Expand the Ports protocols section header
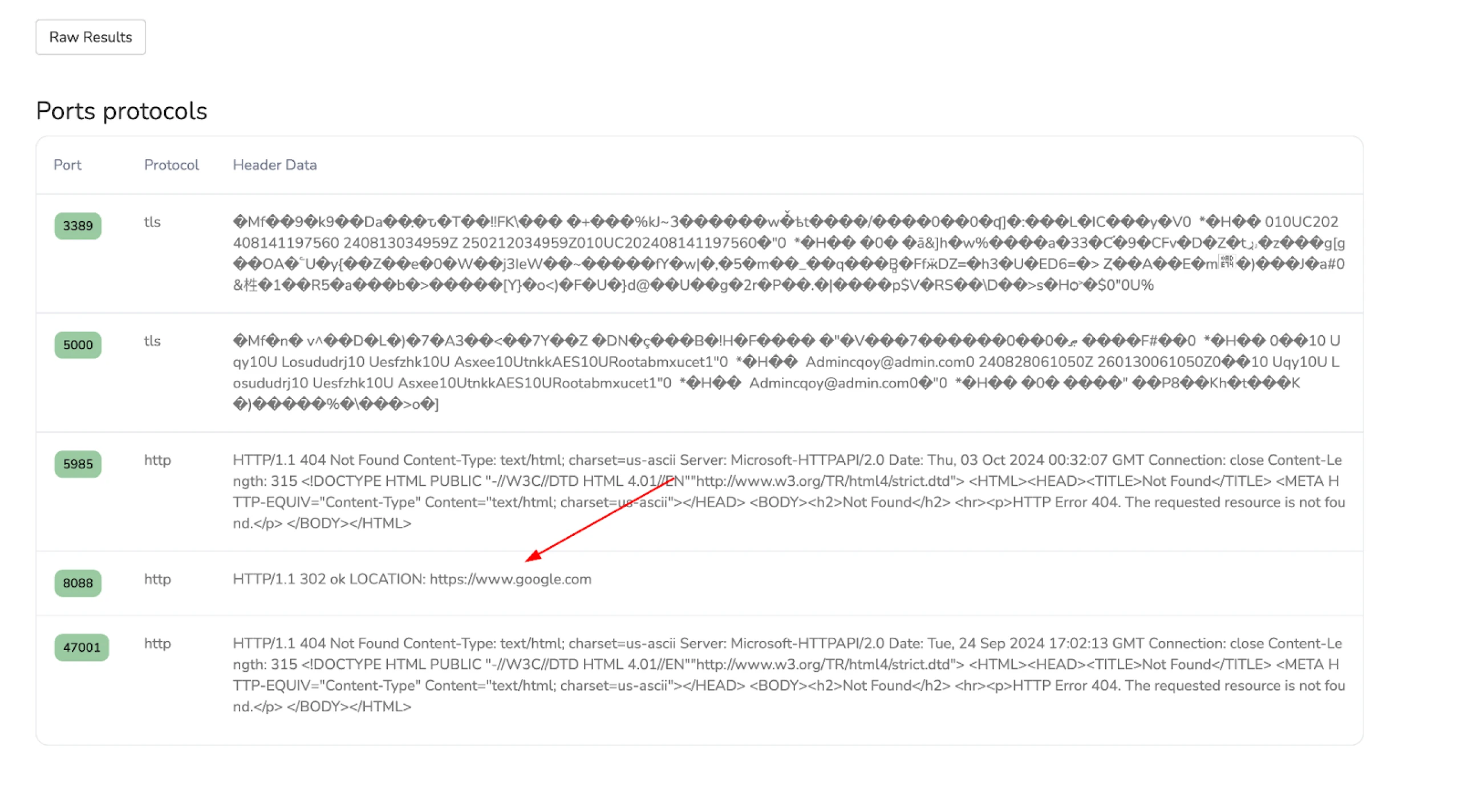The image size is (1460, 812). (x=121, y=111)
